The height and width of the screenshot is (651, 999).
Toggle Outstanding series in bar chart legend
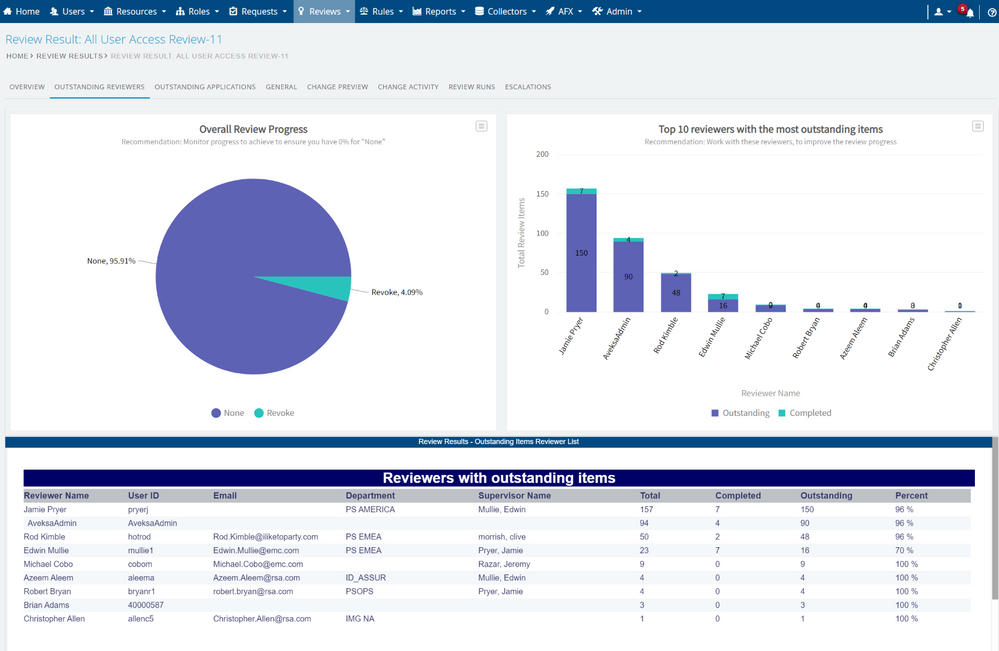pos(740,413)
